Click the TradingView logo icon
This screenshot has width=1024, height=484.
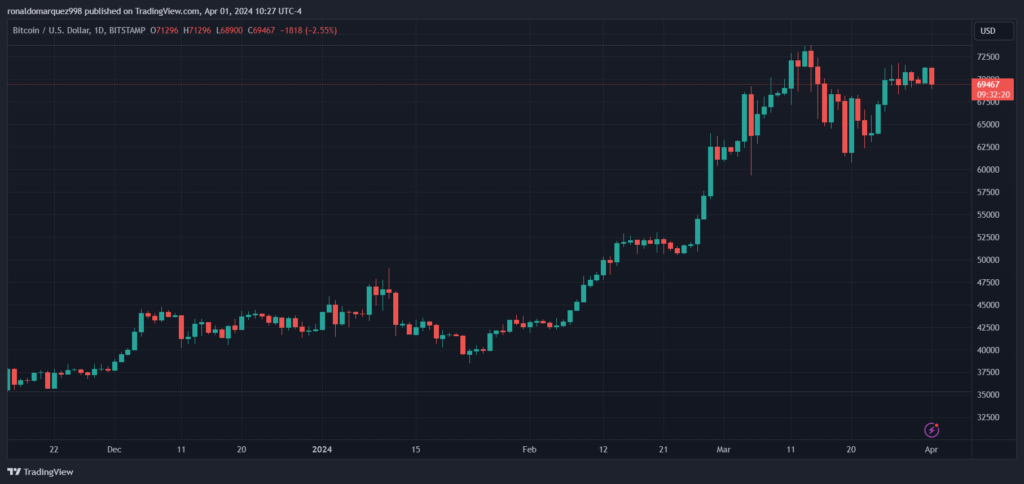[x=13, y=472]
